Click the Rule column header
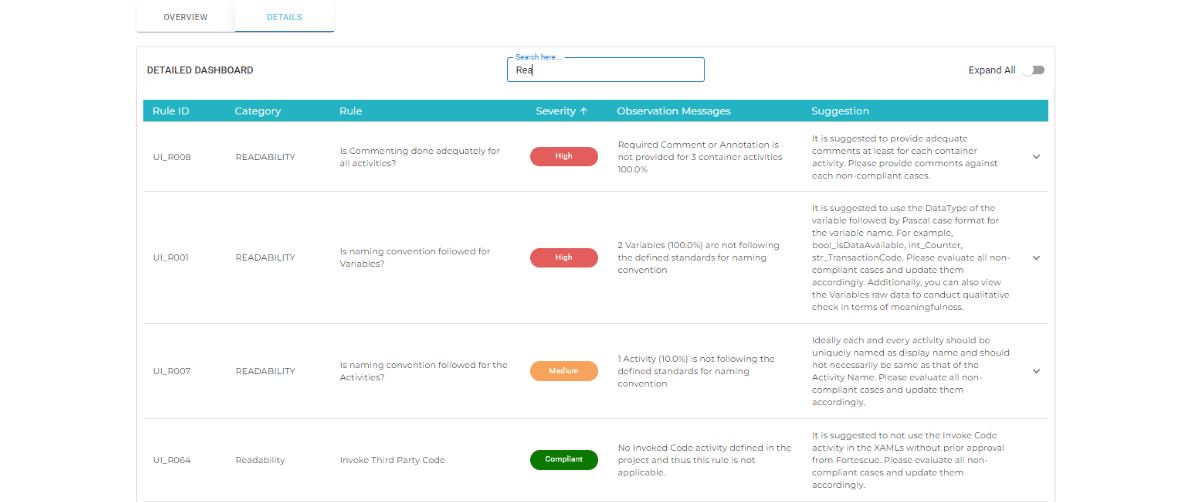Viewport: 1197px width, 502px height. 350,111
